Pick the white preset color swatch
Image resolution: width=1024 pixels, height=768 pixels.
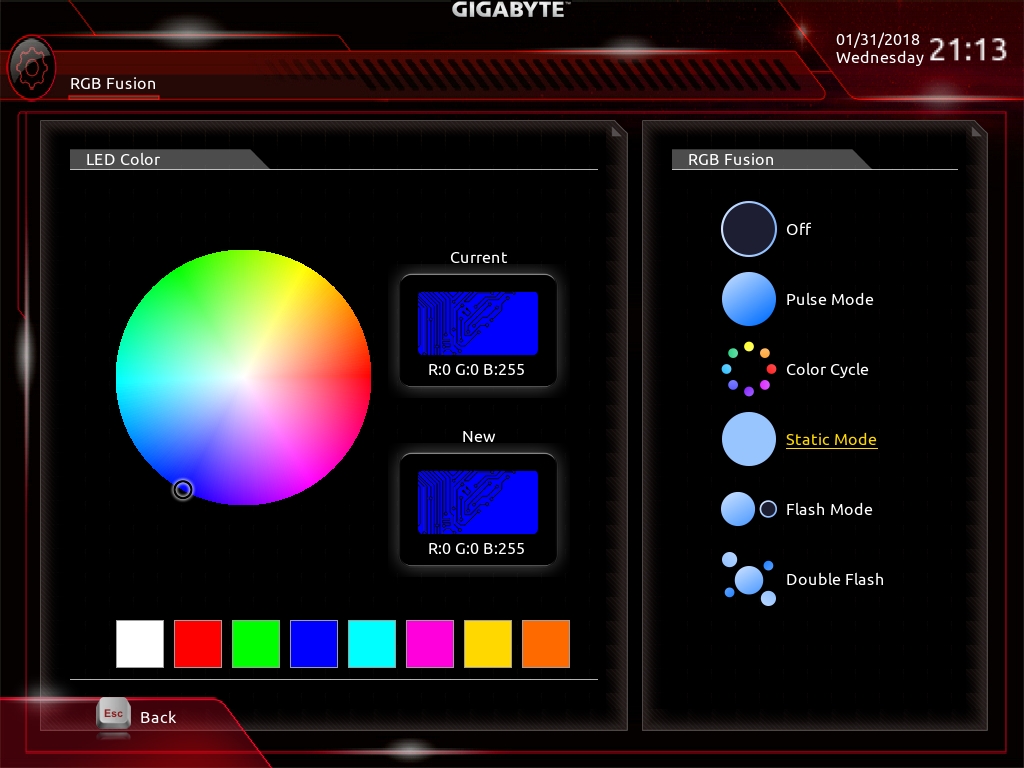point(140,644)
